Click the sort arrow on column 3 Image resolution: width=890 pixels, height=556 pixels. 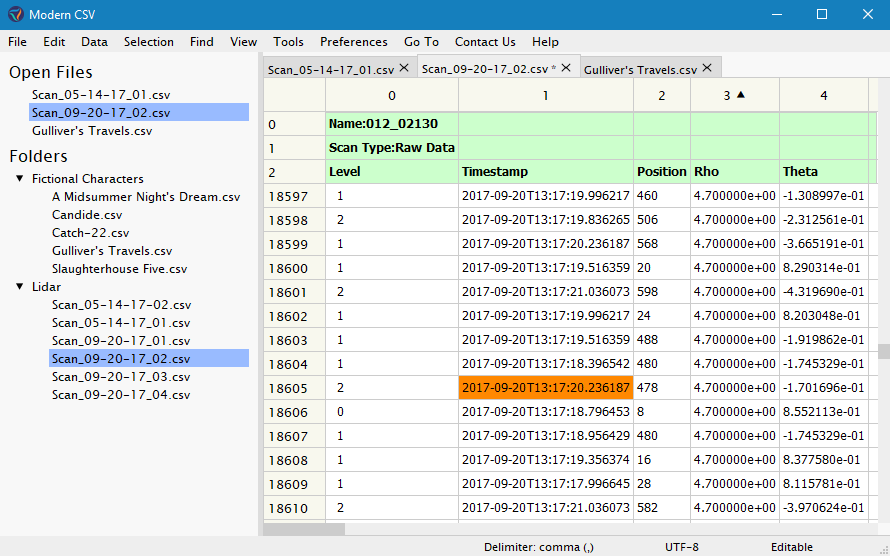tap(741, 95)
